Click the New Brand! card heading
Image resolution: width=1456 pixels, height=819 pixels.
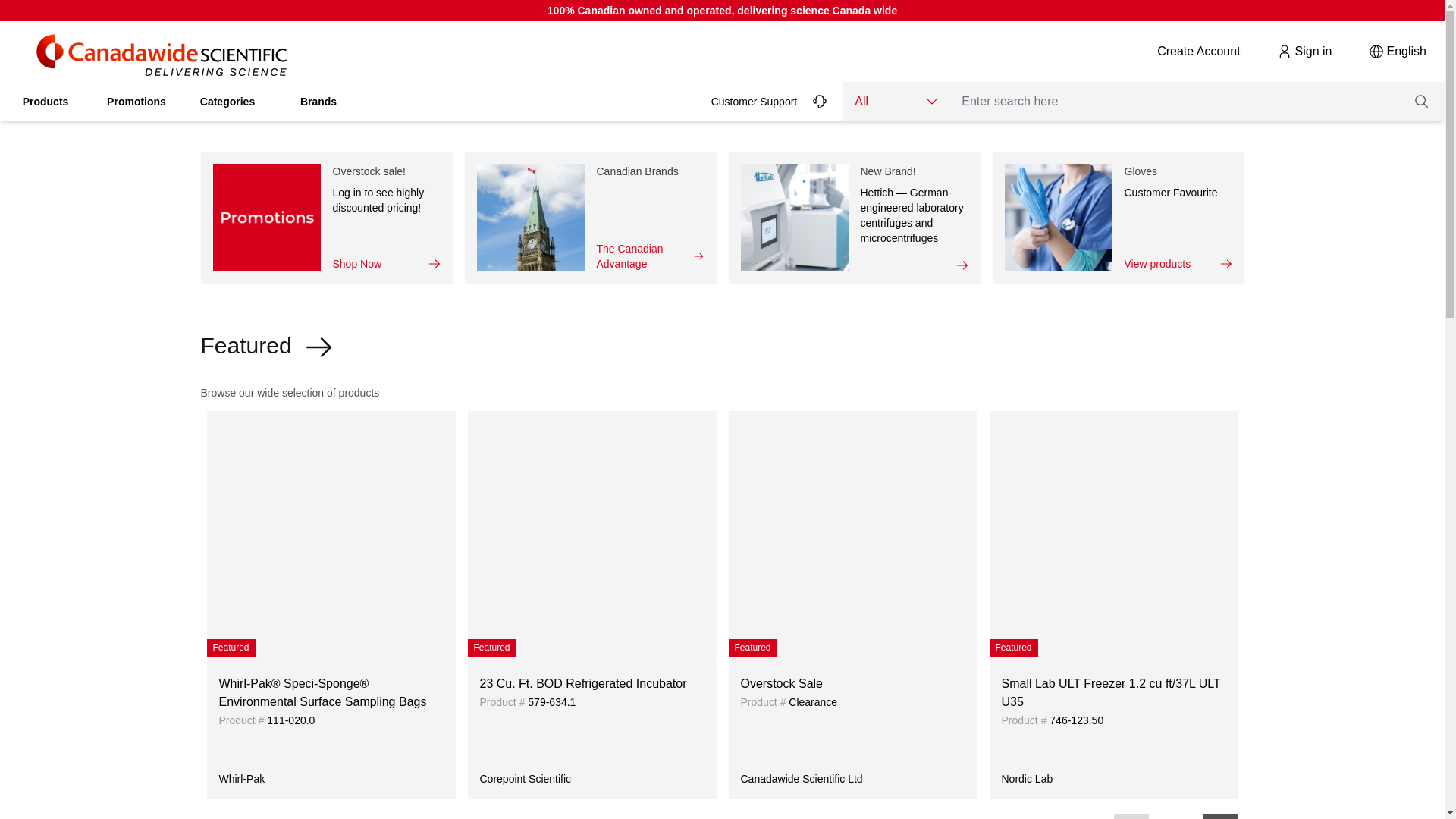click(887, 171)
